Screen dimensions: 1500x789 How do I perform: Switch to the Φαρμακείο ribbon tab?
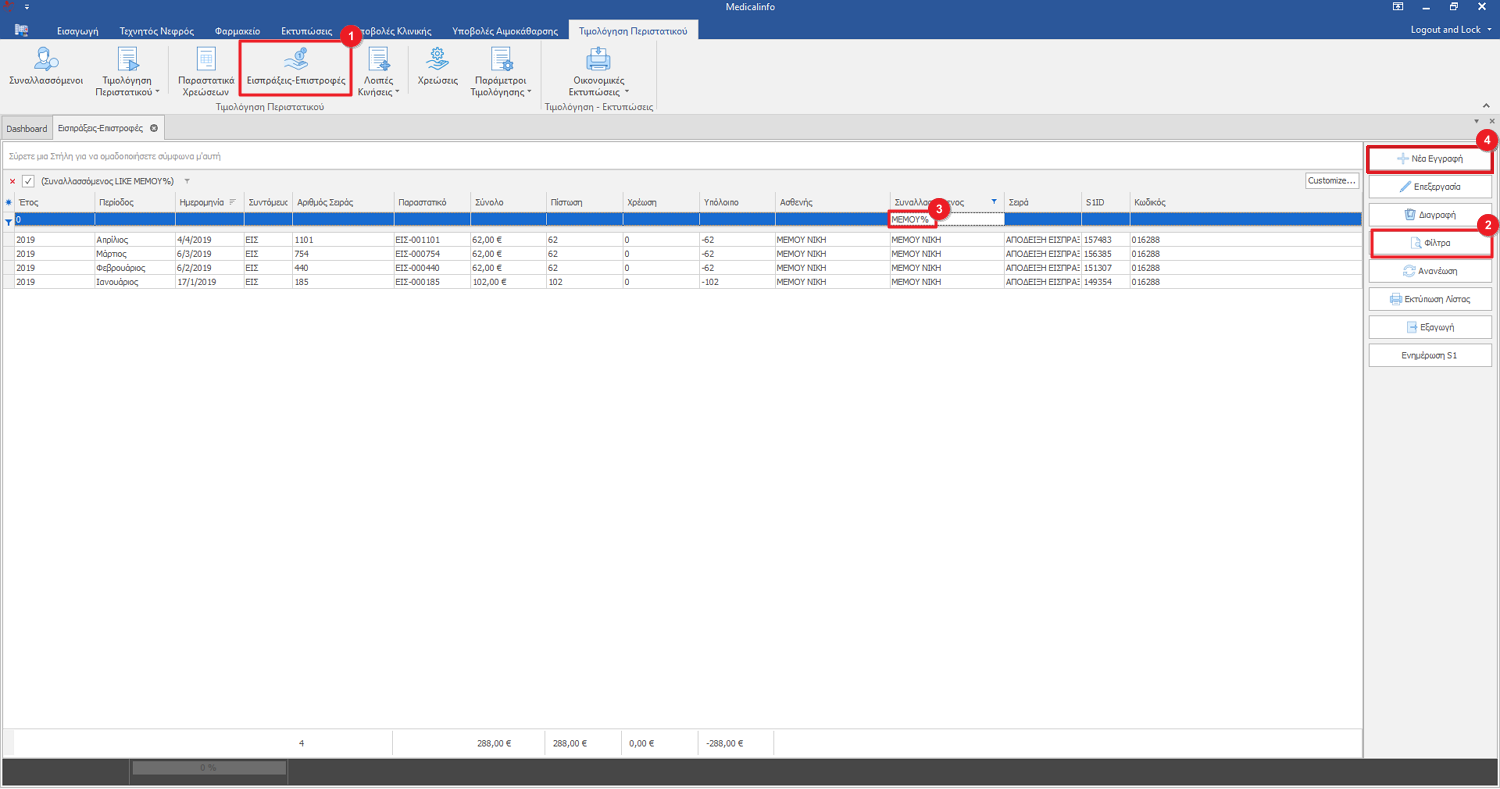237,31
